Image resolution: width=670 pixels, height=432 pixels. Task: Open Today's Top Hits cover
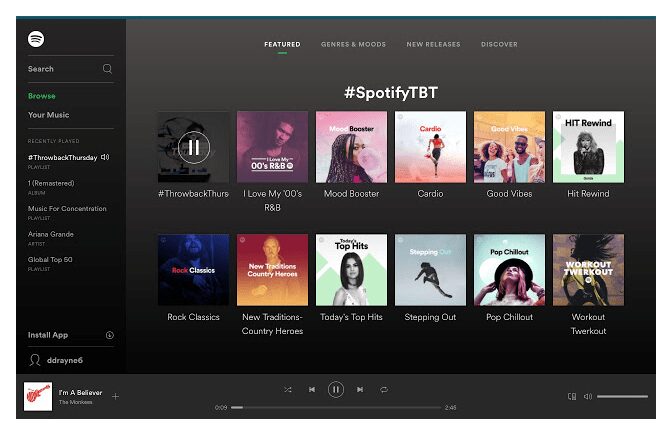351,270
